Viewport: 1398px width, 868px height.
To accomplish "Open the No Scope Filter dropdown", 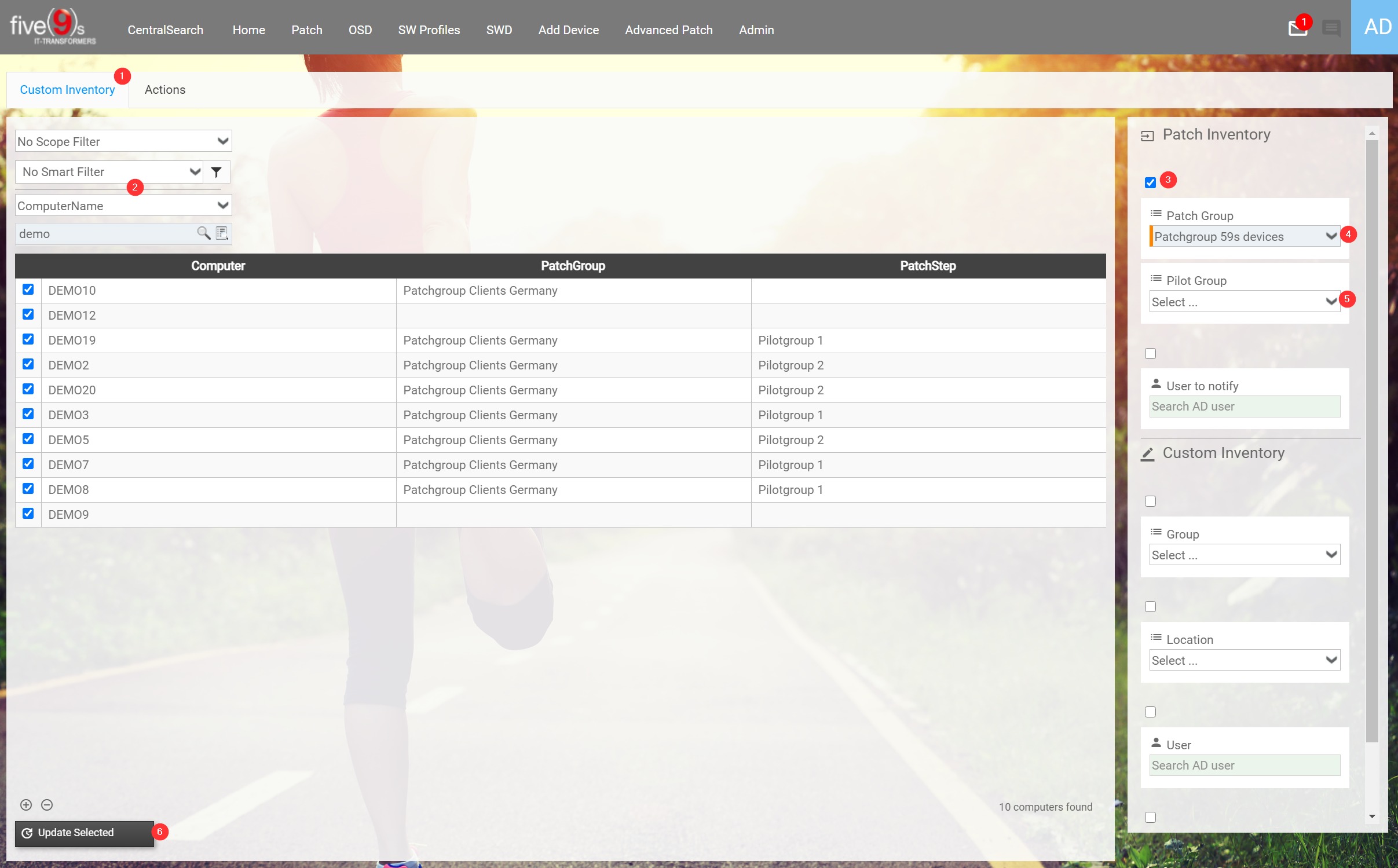I will pos(123,141).
